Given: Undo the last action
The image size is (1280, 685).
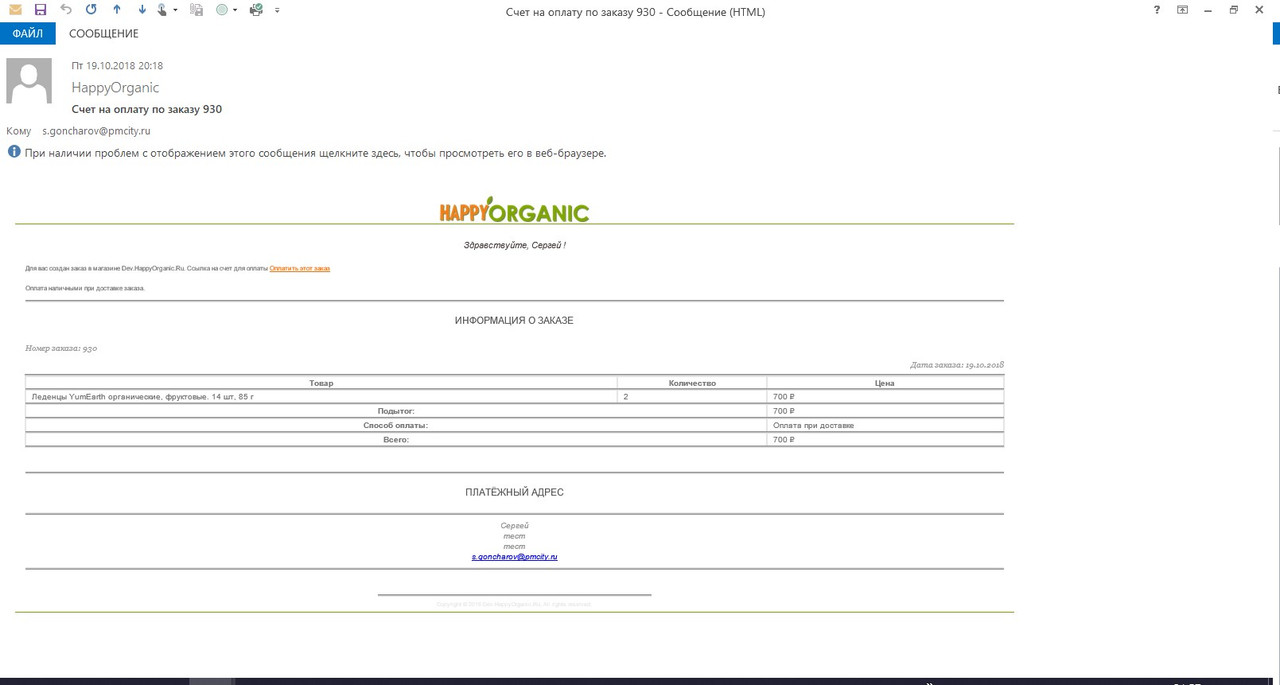Looking at the screenshot, I should point(66,10).
